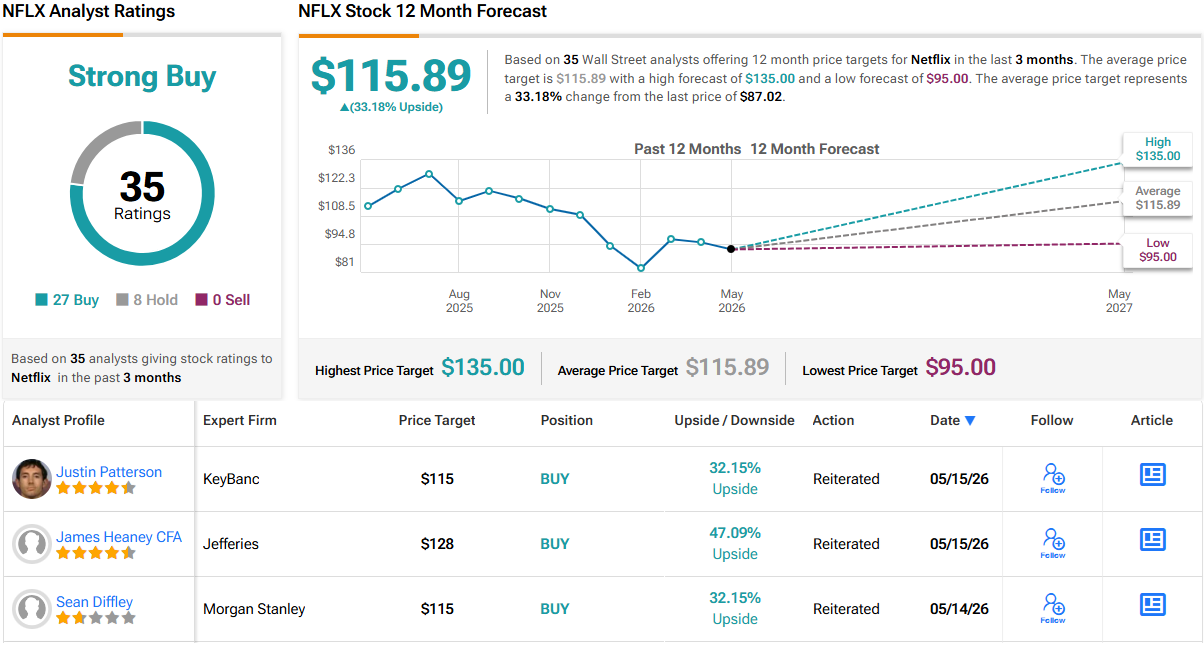Open article for Morgan Stanley rating

click(x=1153, y=605)
